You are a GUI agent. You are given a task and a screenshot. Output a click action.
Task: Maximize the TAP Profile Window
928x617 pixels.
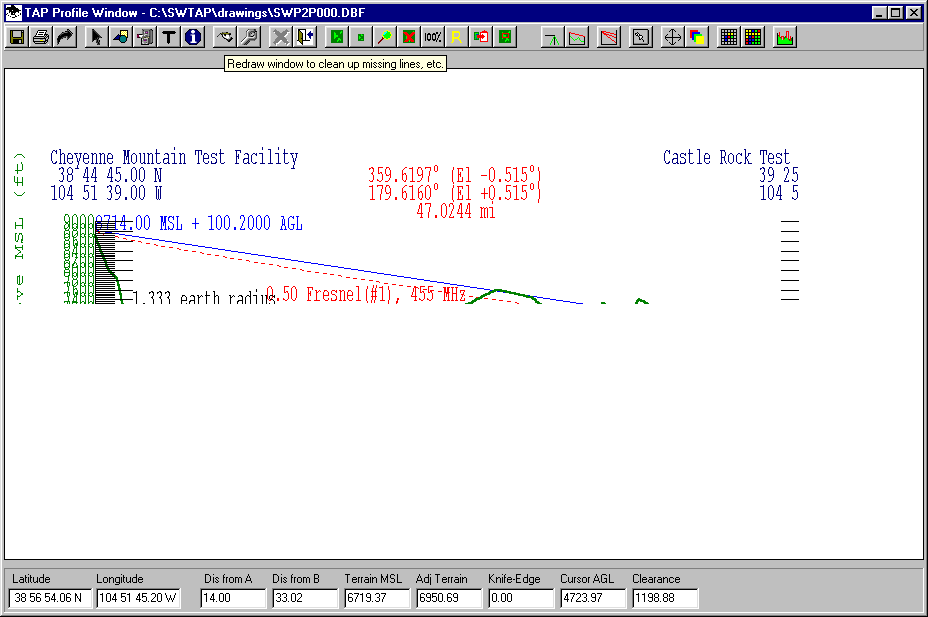click(896, 12)
